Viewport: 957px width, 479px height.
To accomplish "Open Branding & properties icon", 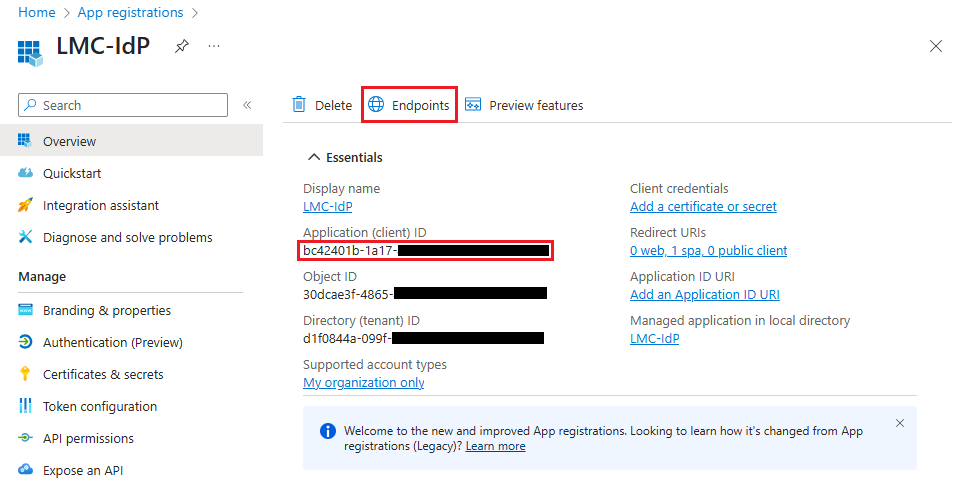I will click(26, 310).
